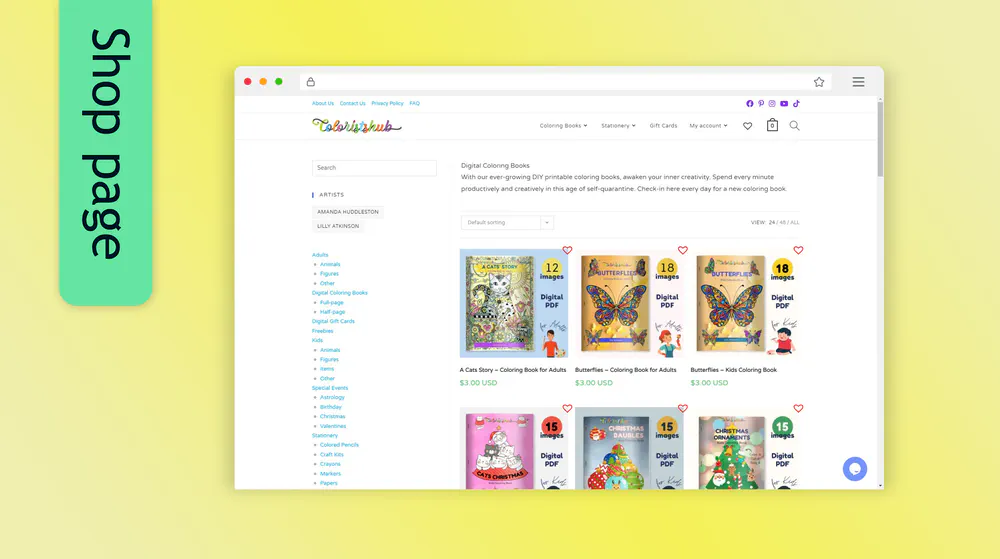Open the Full-page subcategory
This screenshot has height=559, width=1000.
[x=332, y=303]
